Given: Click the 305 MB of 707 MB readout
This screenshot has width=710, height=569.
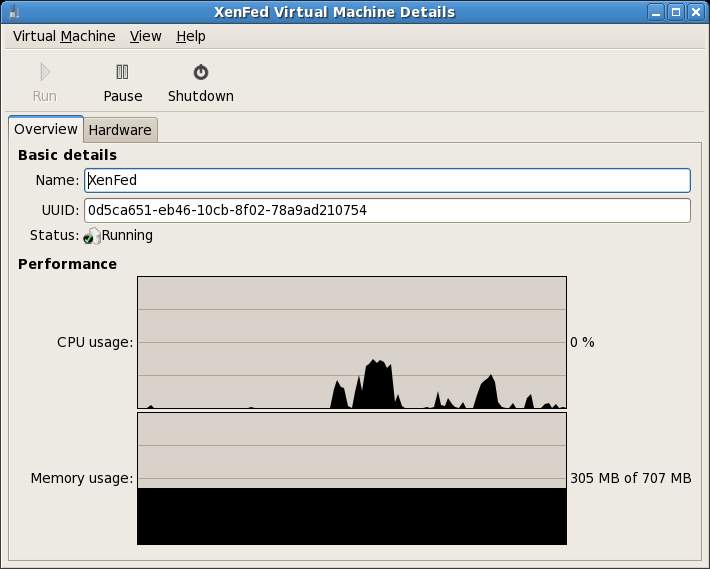Looking at the screenshot, I should [630, 478].
